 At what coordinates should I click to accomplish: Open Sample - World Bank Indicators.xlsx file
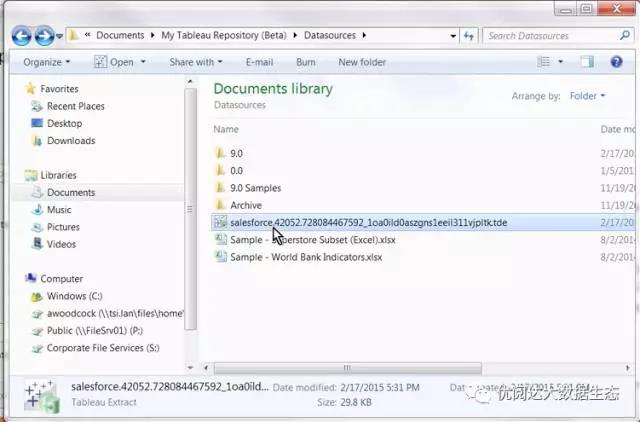pos(306,257)
